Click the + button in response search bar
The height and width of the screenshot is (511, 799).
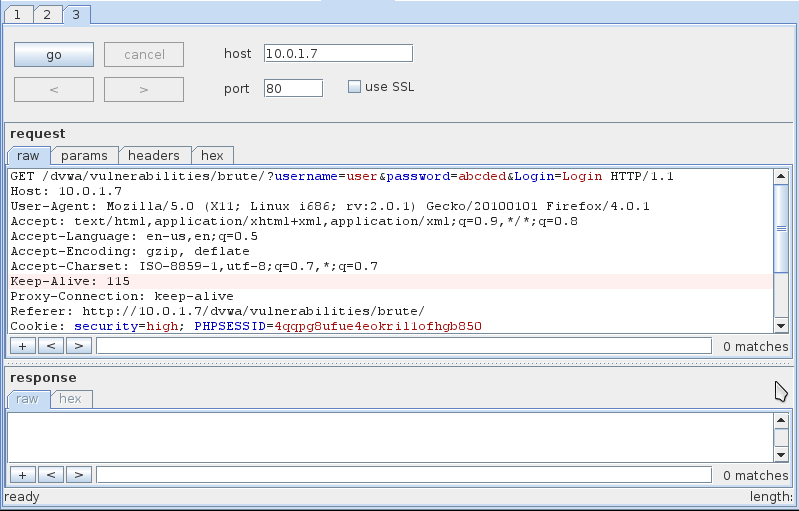(22, 475)
